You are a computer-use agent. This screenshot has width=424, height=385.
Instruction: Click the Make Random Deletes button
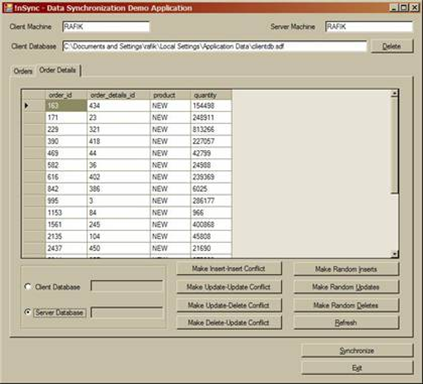[346, 305]
